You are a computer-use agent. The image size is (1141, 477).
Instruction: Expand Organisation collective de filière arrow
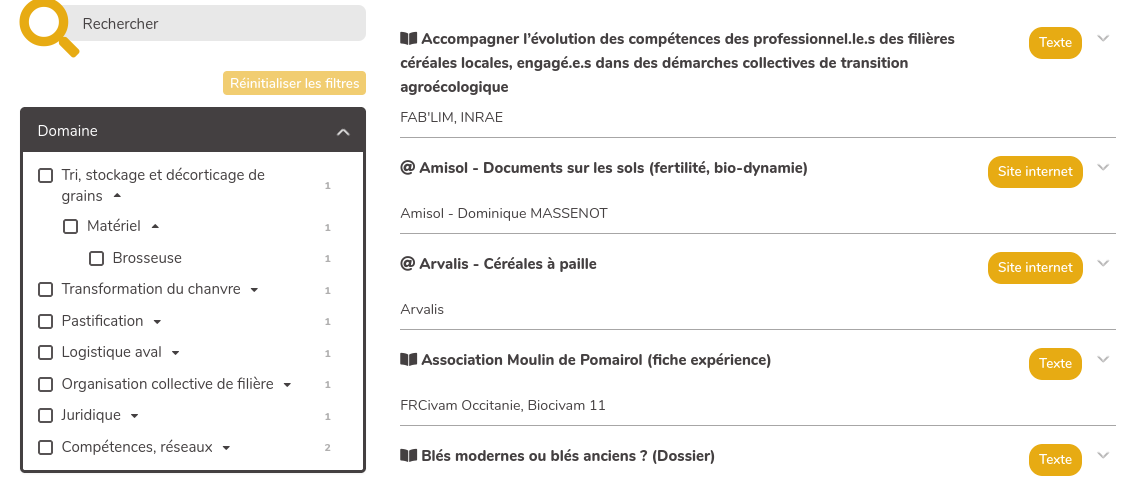point(287,385)
